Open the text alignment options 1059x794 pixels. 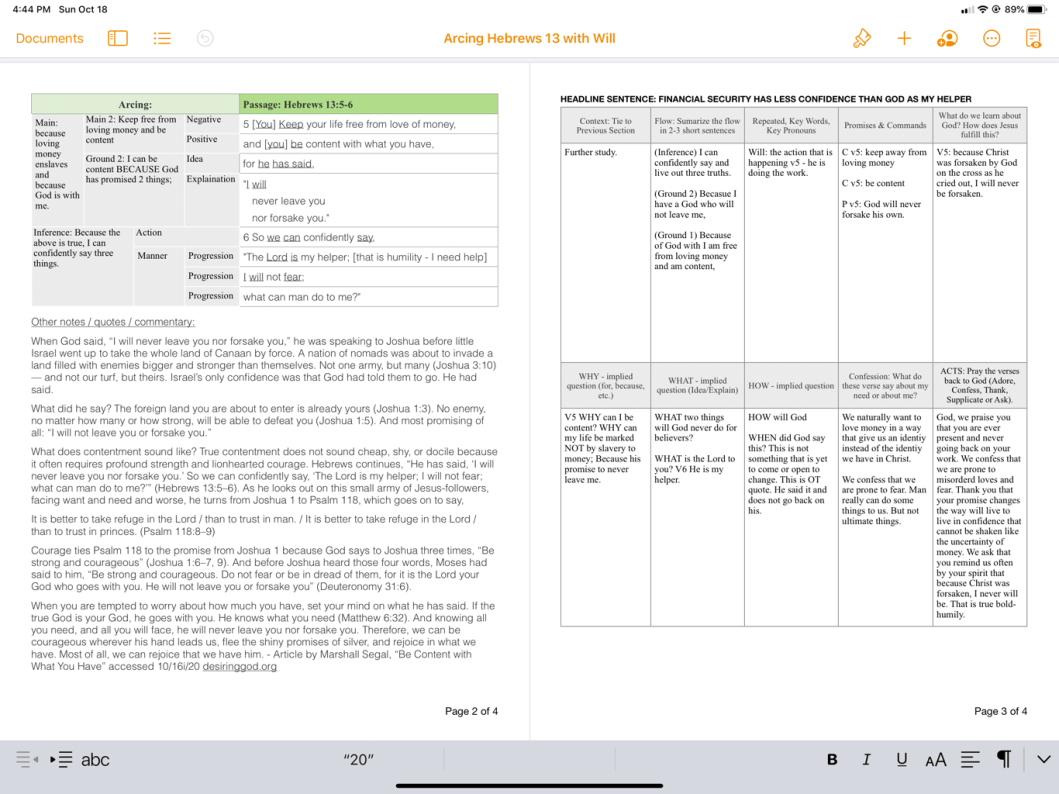pyautogui.click(x=970, y=759)
